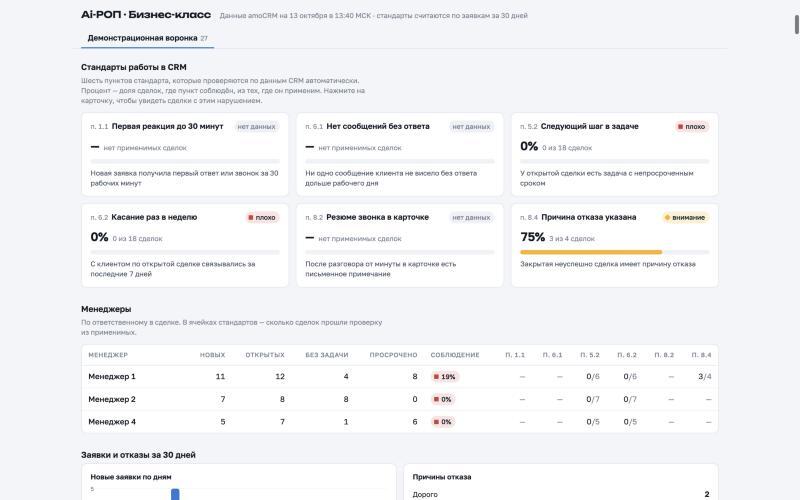
Task: Click the 0/7 cell under П. 5.2
Action: coord(593,399)
